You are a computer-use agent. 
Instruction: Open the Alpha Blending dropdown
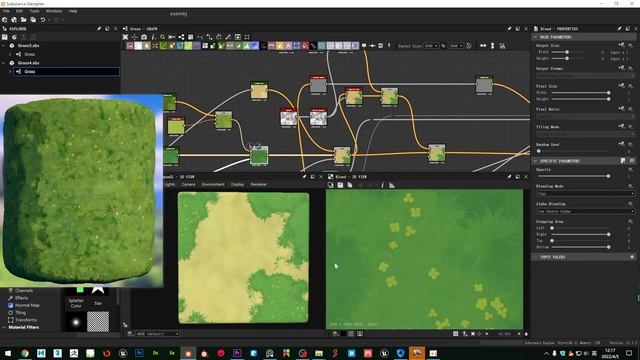[x=585, y=211]
